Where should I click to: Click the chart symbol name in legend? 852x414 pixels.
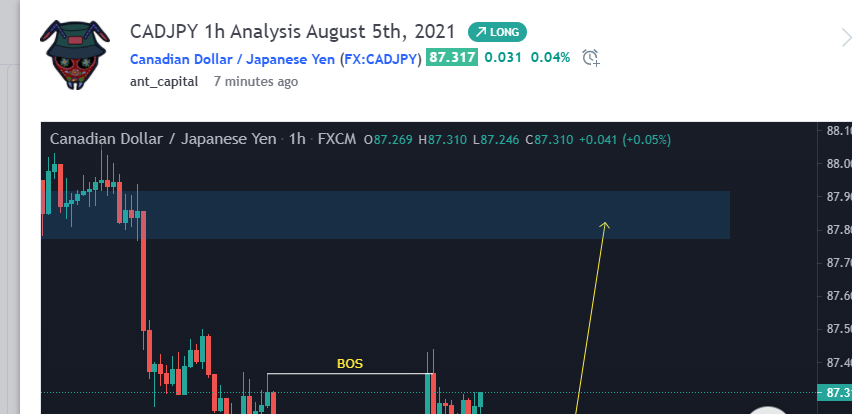coord(164,139)
